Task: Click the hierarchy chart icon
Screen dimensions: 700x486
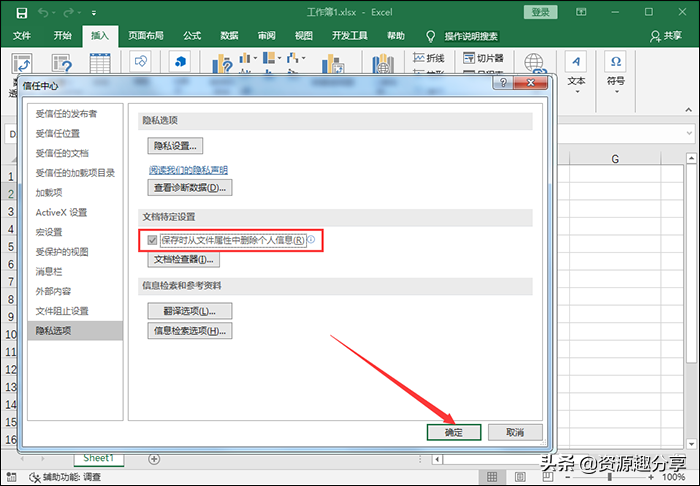Action: click(269, 58)
